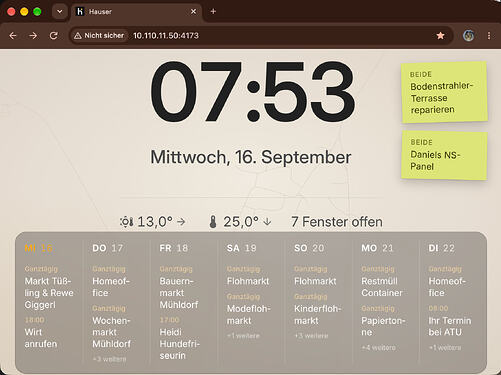501x375 pixels.
Task: Click the 'Nicht sicher' security warning
Action: (99, 35)
